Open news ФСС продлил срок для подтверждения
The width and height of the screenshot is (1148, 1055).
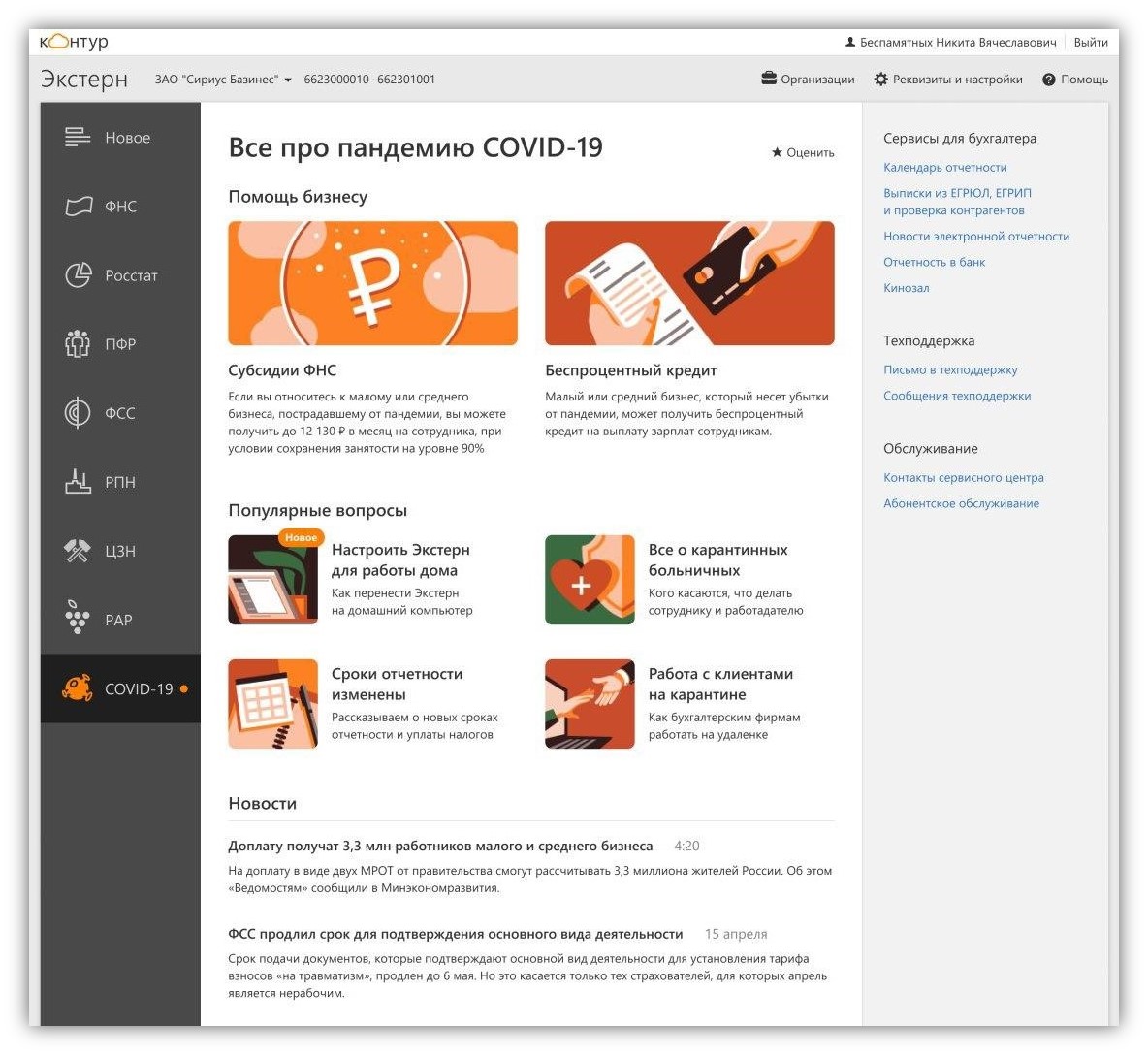tap(456, 934)
